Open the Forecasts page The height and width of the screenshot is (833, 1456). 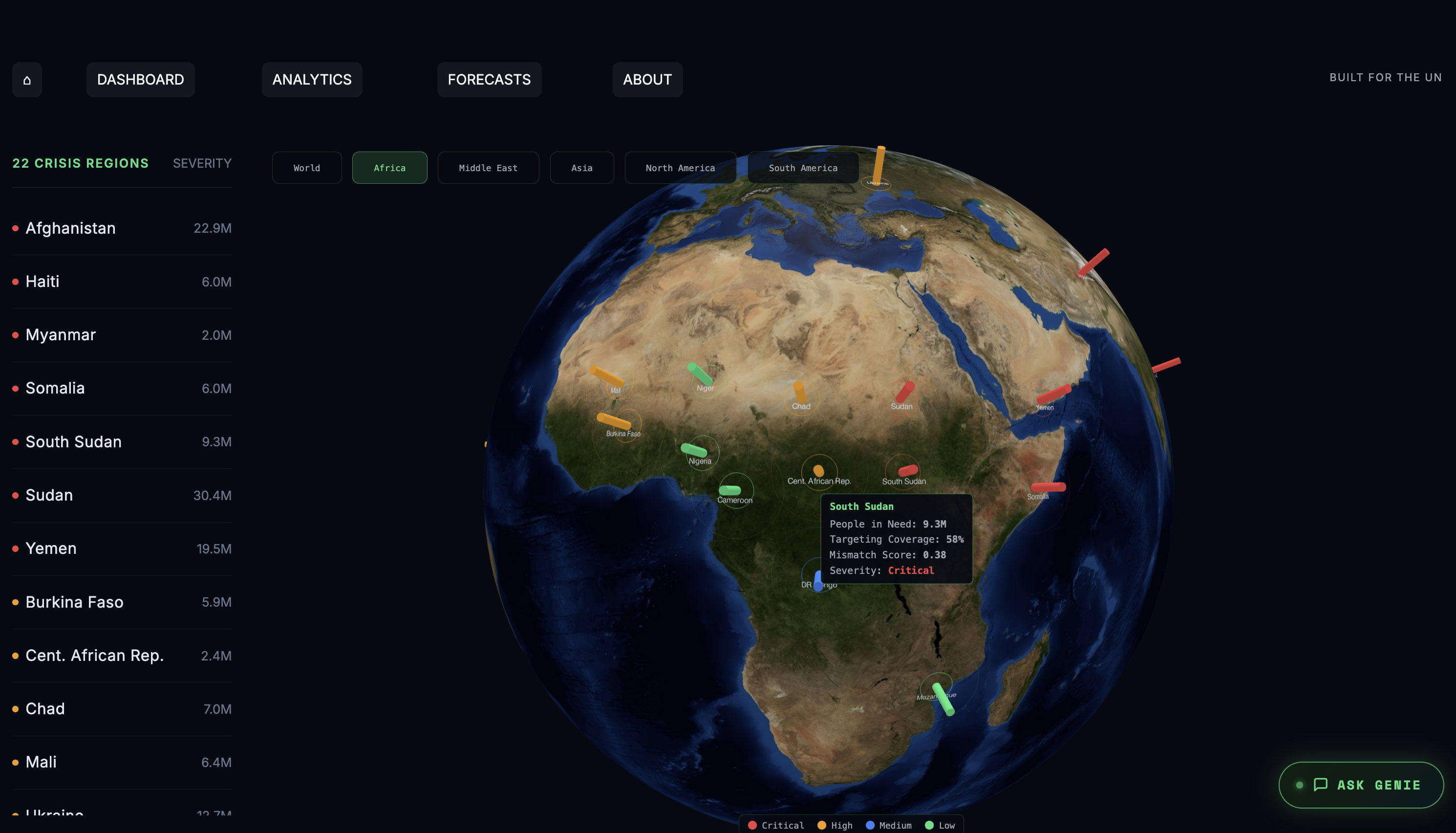coord(489,80)
